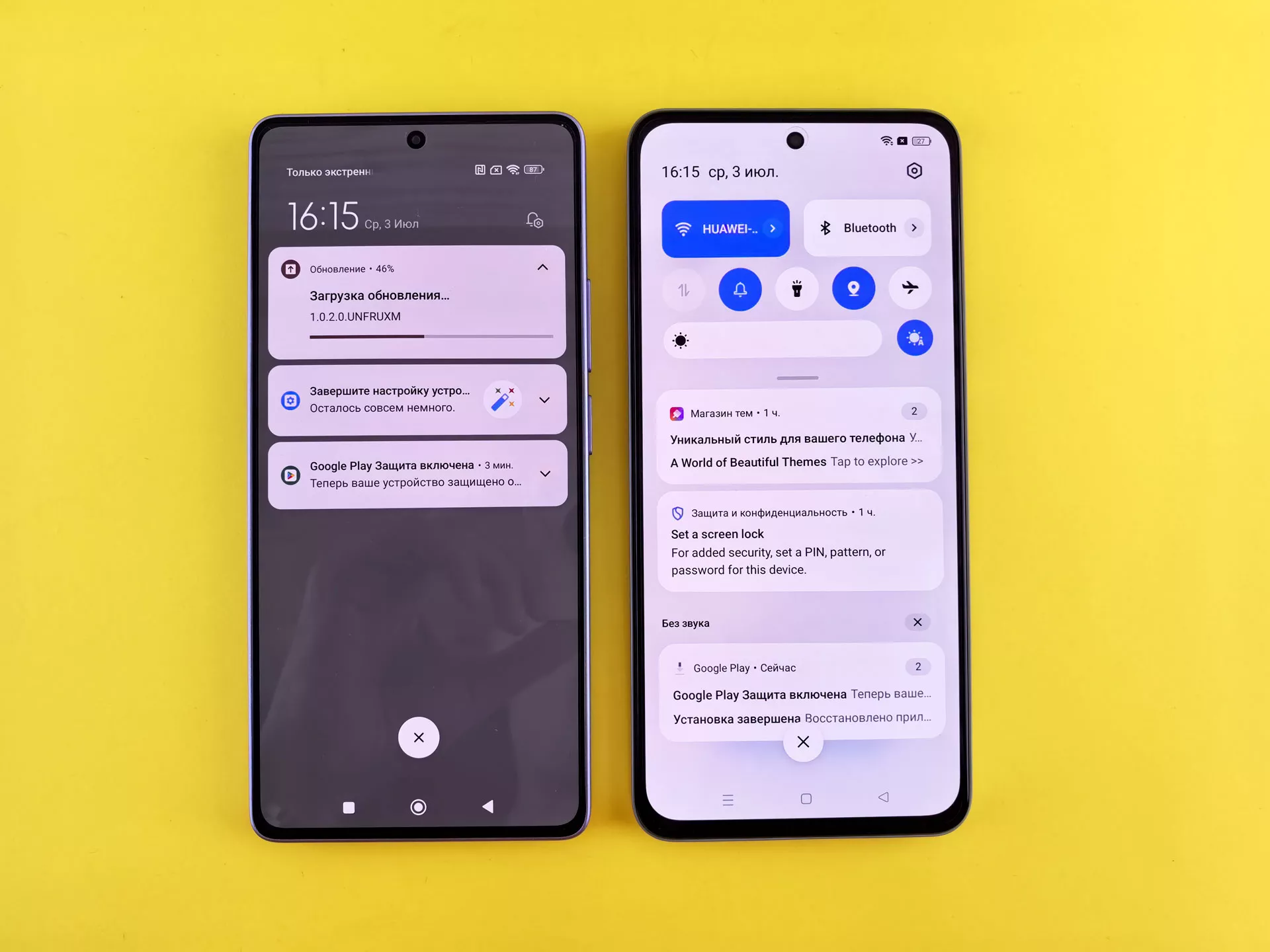This screenshot has height=952, width=1270.
Task: Toggle airplane mode icon
Action: (x=910, y=288)
